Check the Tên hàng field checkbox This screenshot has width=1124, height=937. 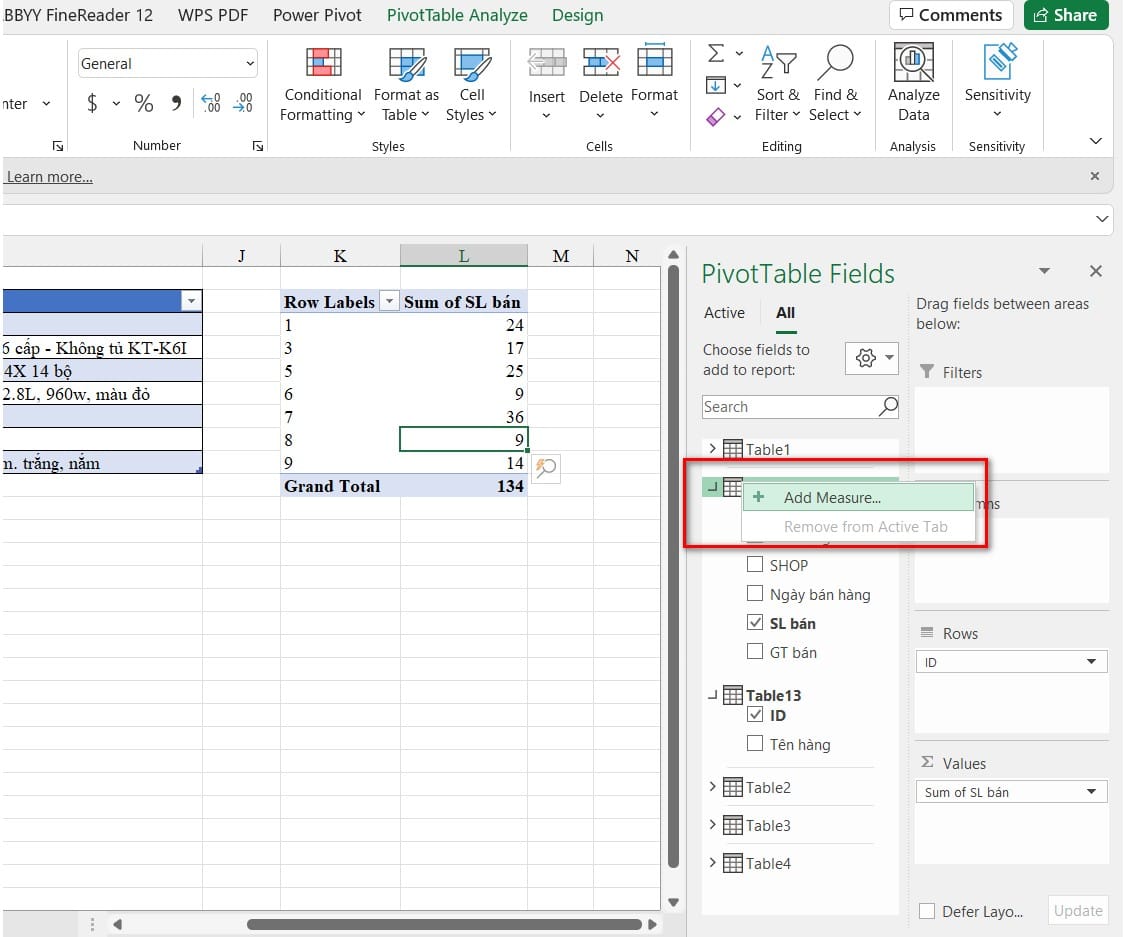point(755,743)
